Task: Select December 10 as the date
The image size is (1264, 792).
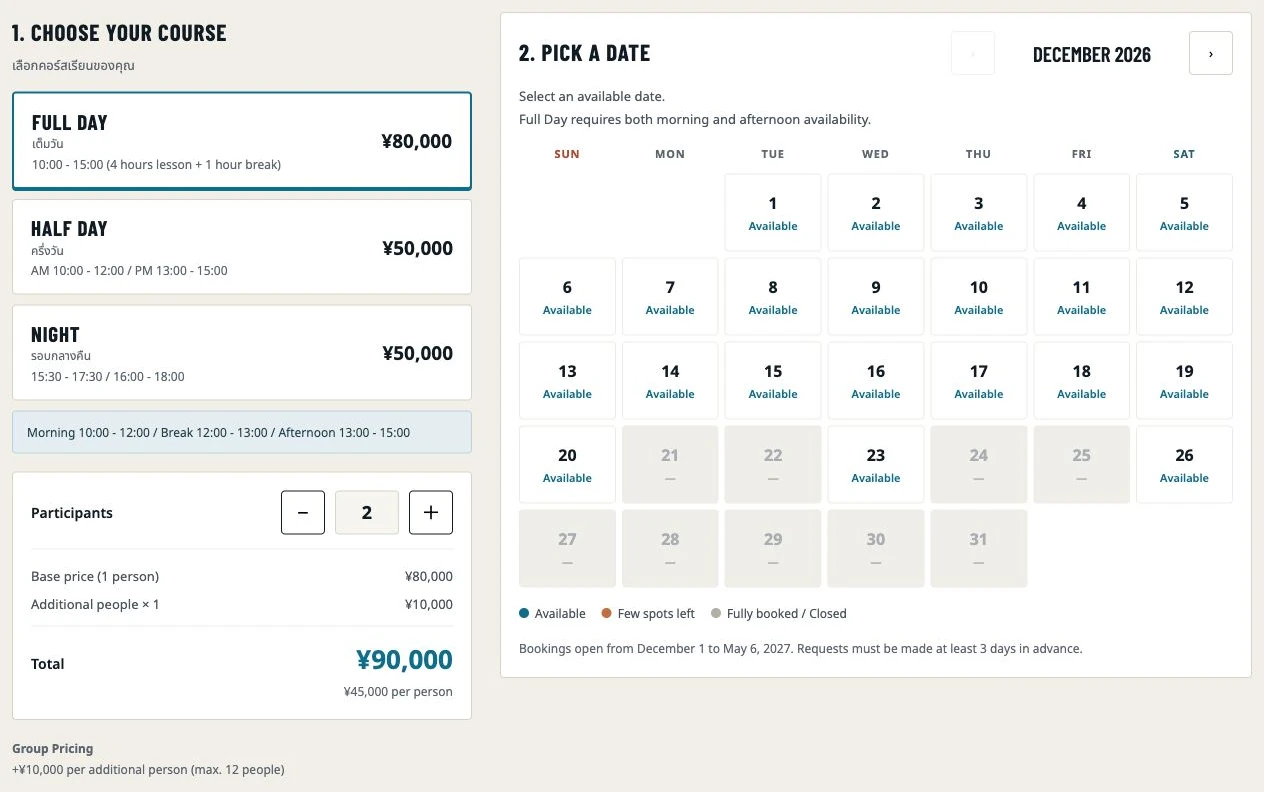Action: [x=979, y=297]
